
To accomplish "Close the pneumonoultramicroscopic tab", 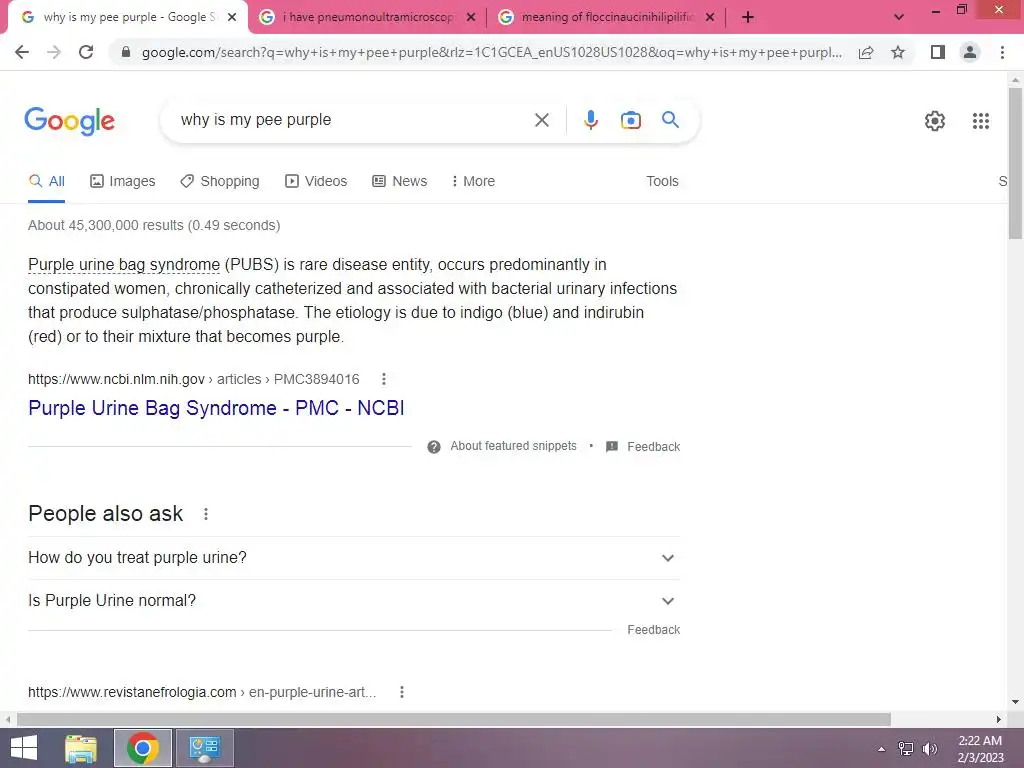I will pos(471,18).
